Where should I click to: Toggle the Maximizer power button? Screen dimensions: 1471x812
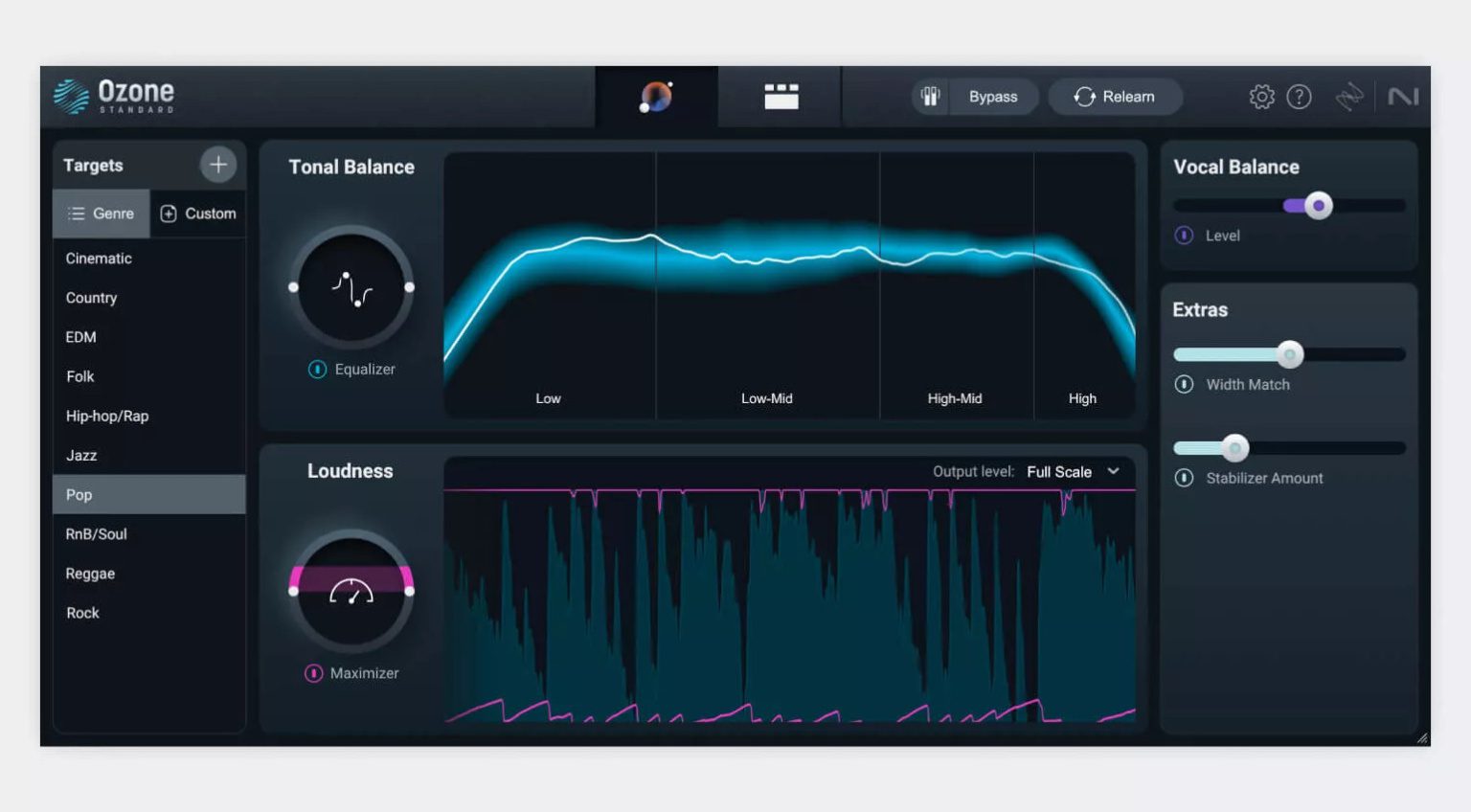pos(313,673)
